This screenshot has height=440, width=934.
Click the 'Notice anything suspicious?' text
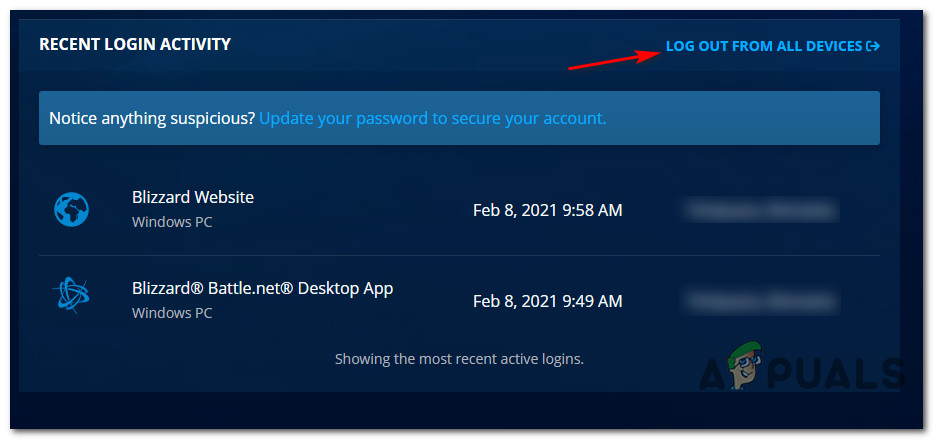(151, 118)
